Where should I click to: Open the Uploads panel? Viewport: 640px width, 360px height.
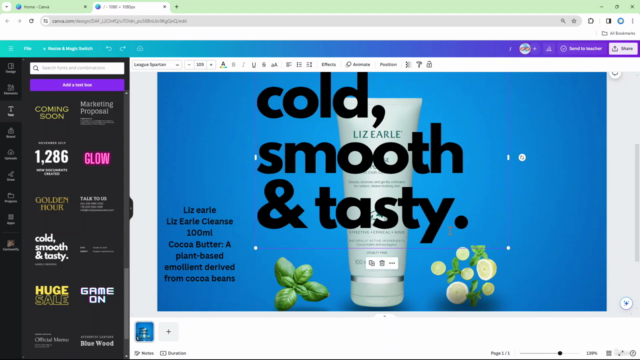(x=11, y=154)
